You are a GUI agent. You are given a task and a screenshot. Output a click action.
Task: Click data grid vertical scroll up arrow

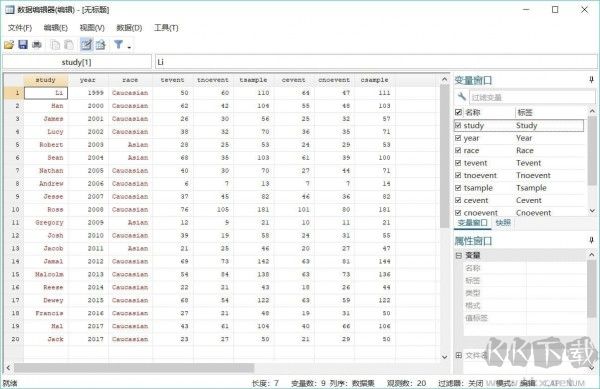coord(444,80)
